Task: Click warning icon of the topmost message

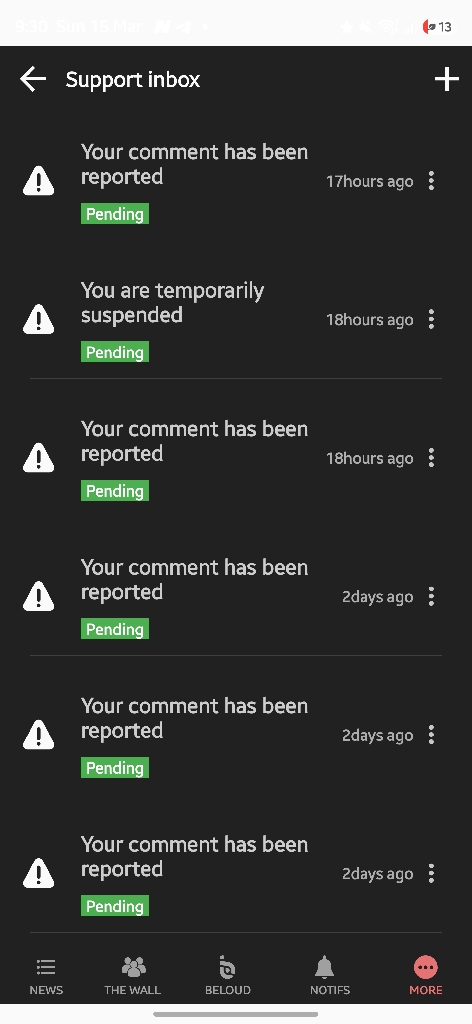Action: (39, 181)
